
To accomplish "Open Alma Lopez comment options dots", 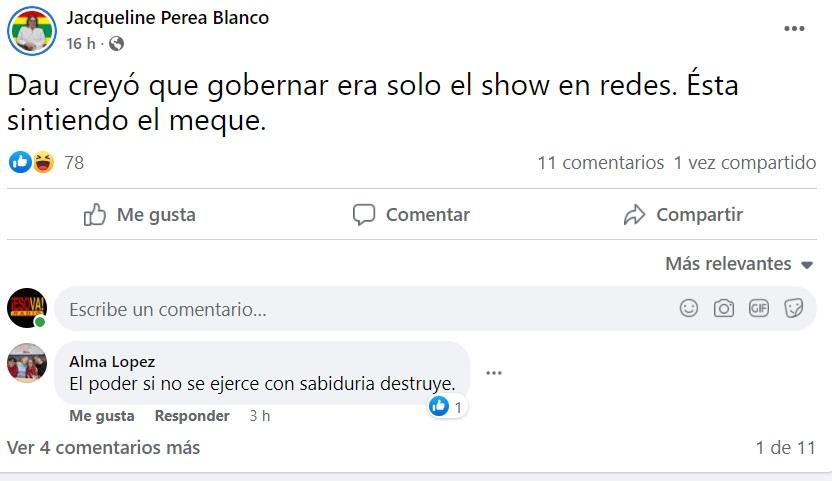I will (493, 373).
